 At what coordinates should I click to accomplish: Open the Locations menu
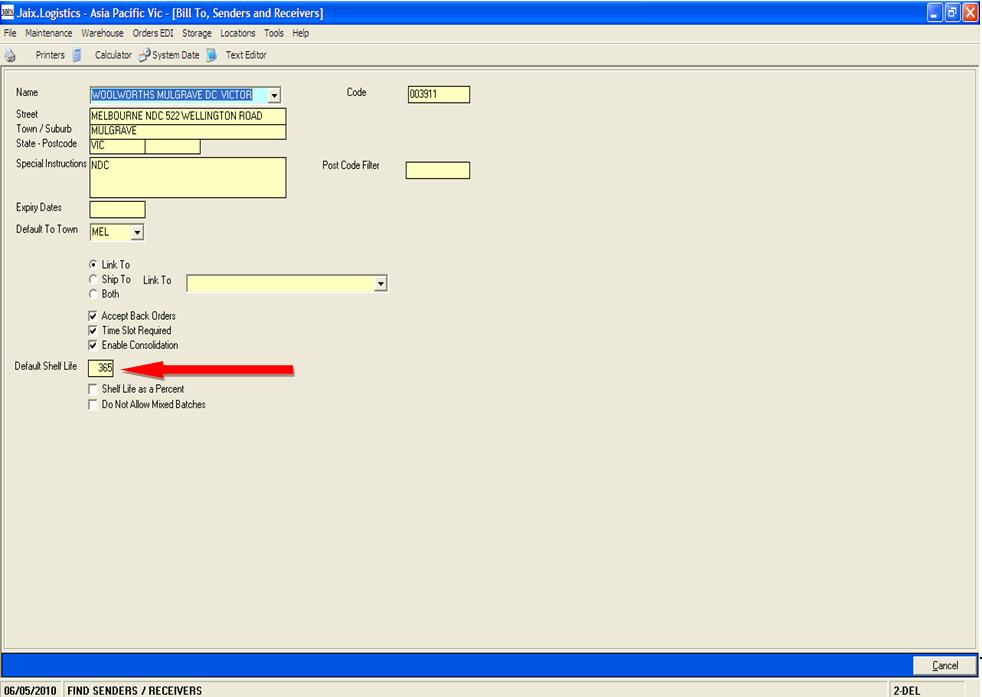237,33
